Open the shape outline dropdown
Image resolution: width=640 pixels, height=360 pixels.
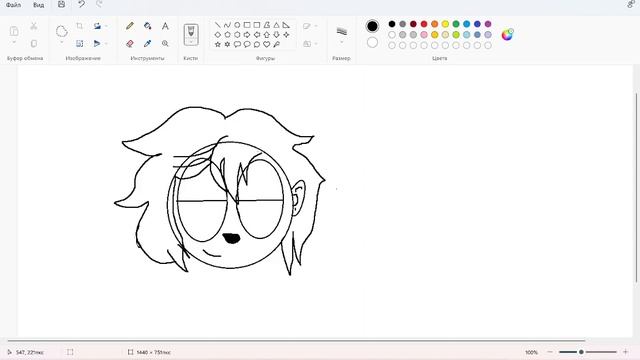click(x=316, y=26)
